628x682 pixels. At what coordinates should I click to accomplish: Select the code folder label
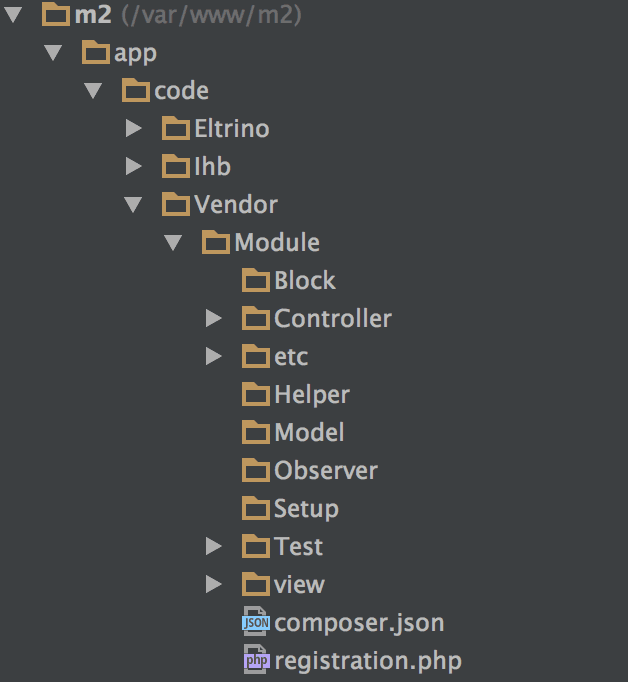(181, 91)
